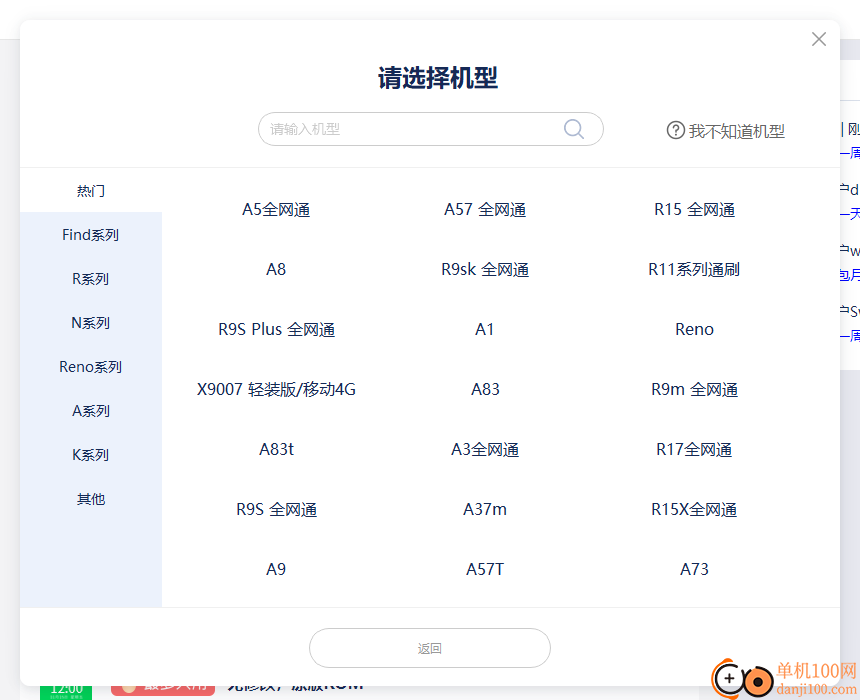Switch to A系列 category
This screenshot has width=860, height=700.
91,410
